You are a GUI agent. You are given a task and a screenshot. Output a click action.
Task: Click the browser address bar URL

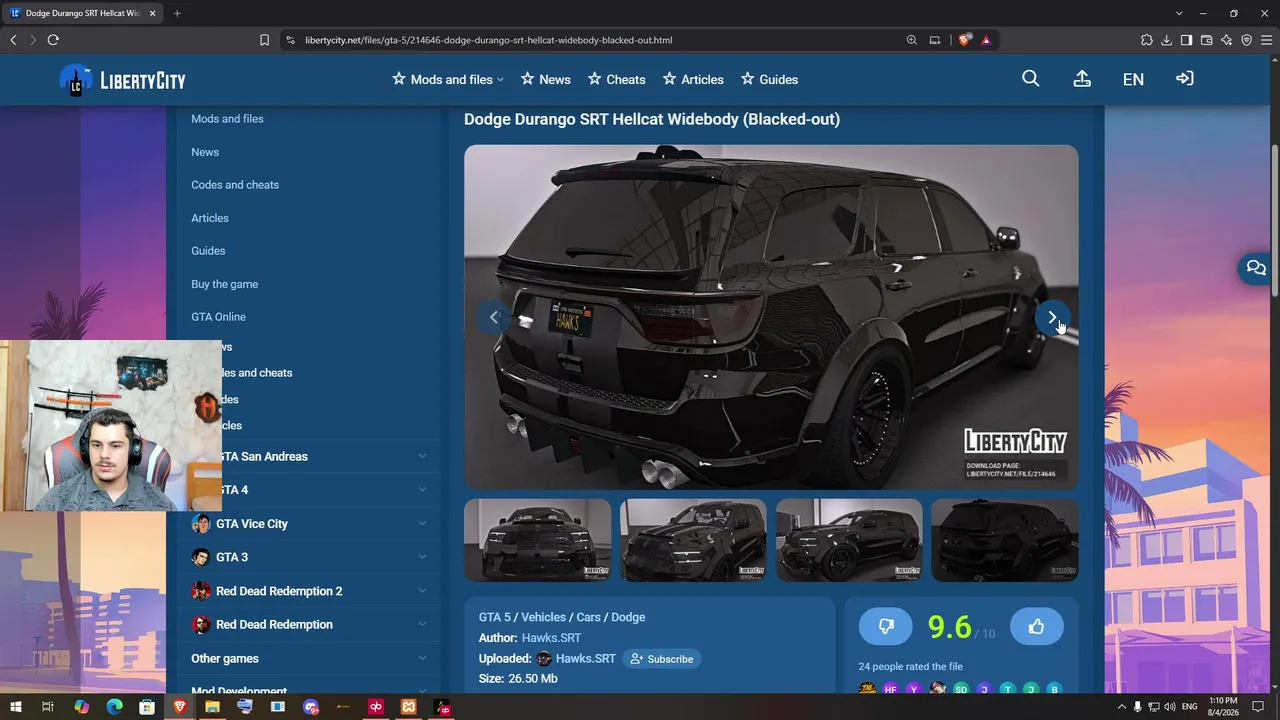pos(488,40)
